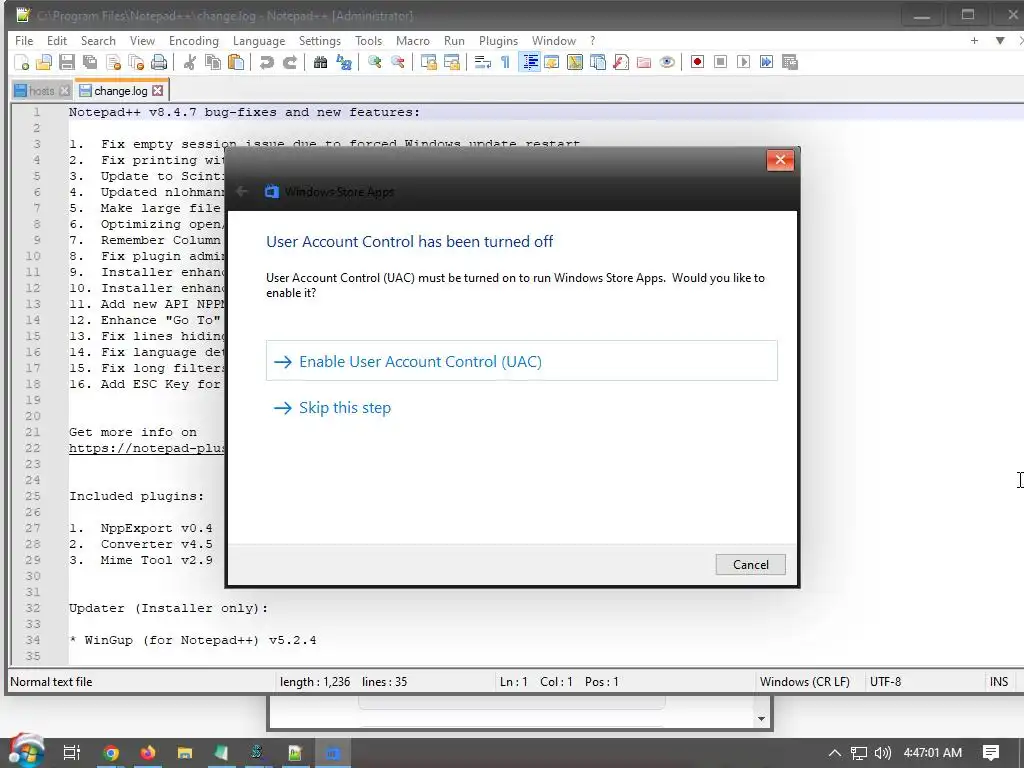Click the Save recorded macro icon
The image size is (1024, 768).
pyautogui.click(x=790, y=62)
